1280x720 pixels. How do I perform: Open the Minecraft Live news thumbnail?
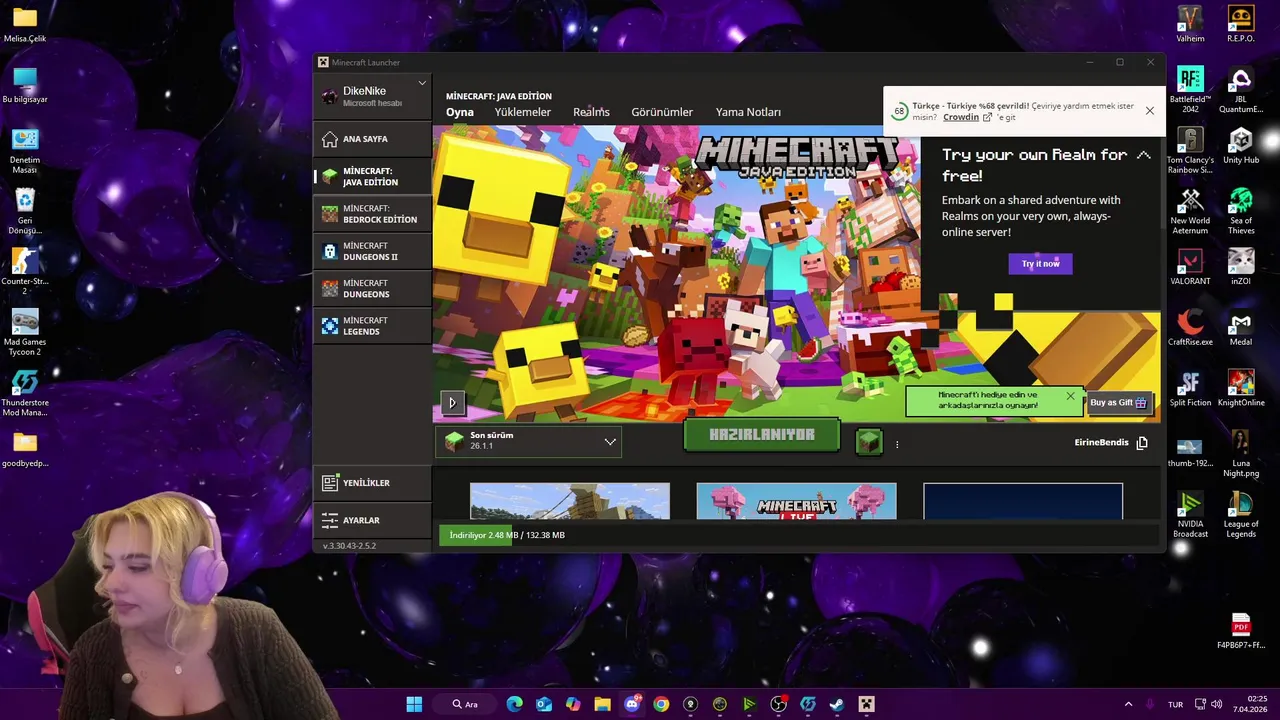click(x=796, y=501)
